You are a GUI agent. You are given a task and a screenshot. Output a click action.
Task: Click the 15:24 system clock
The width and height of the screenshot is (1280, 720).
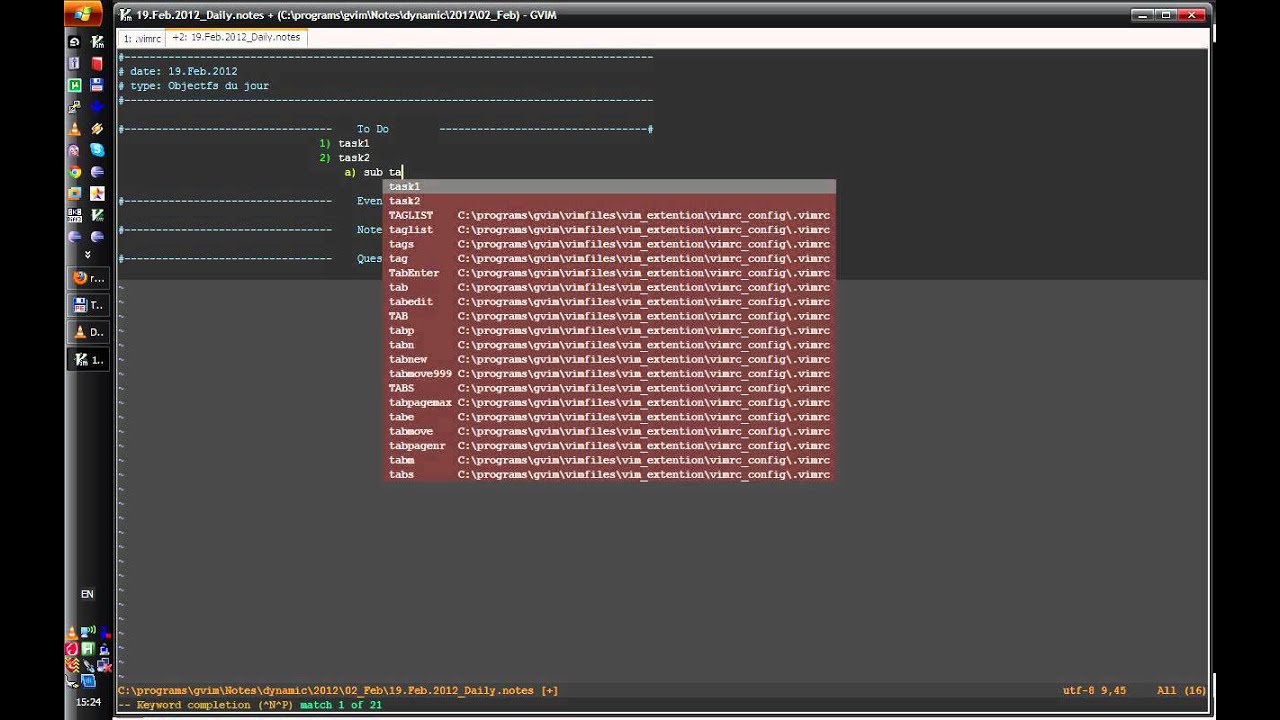pyautogui.click(x=87, y=702)
